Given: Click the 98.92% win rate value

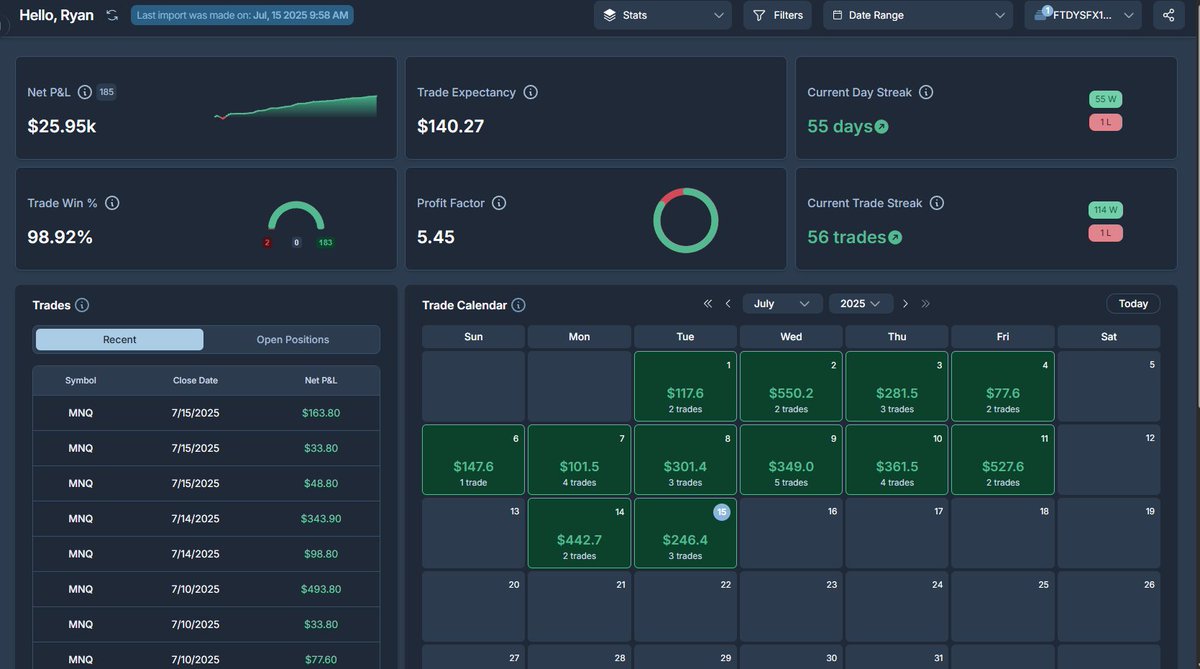Looking at the screenshot, I should [60, 238].
